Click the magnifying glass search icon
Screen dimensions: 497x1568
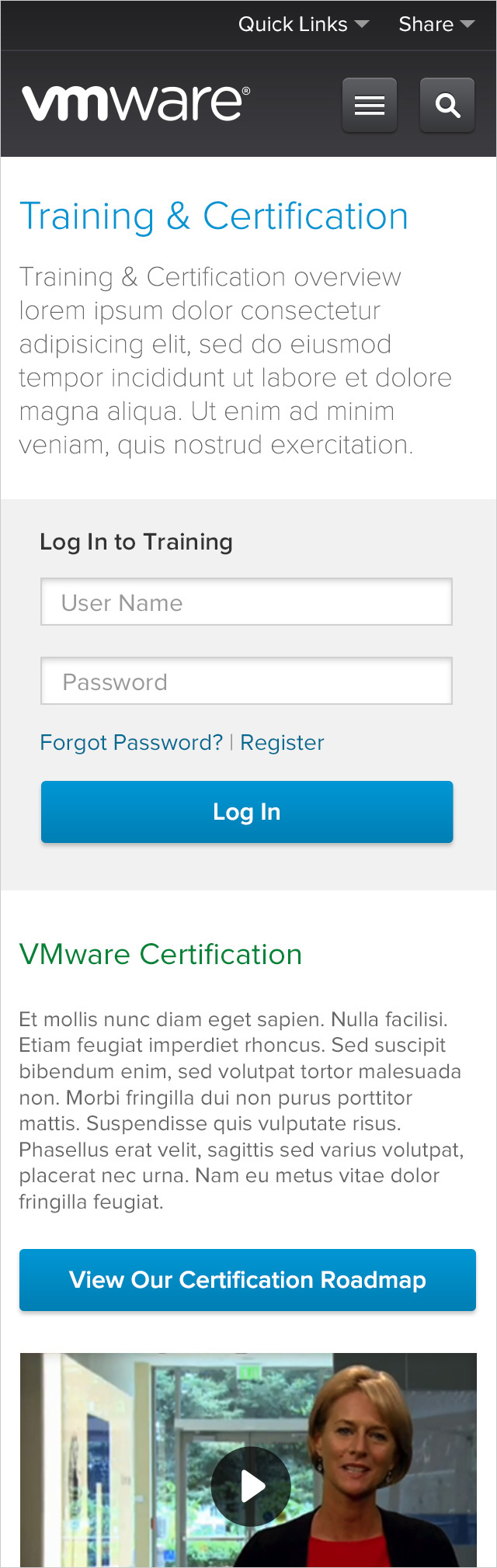[447, 105]
